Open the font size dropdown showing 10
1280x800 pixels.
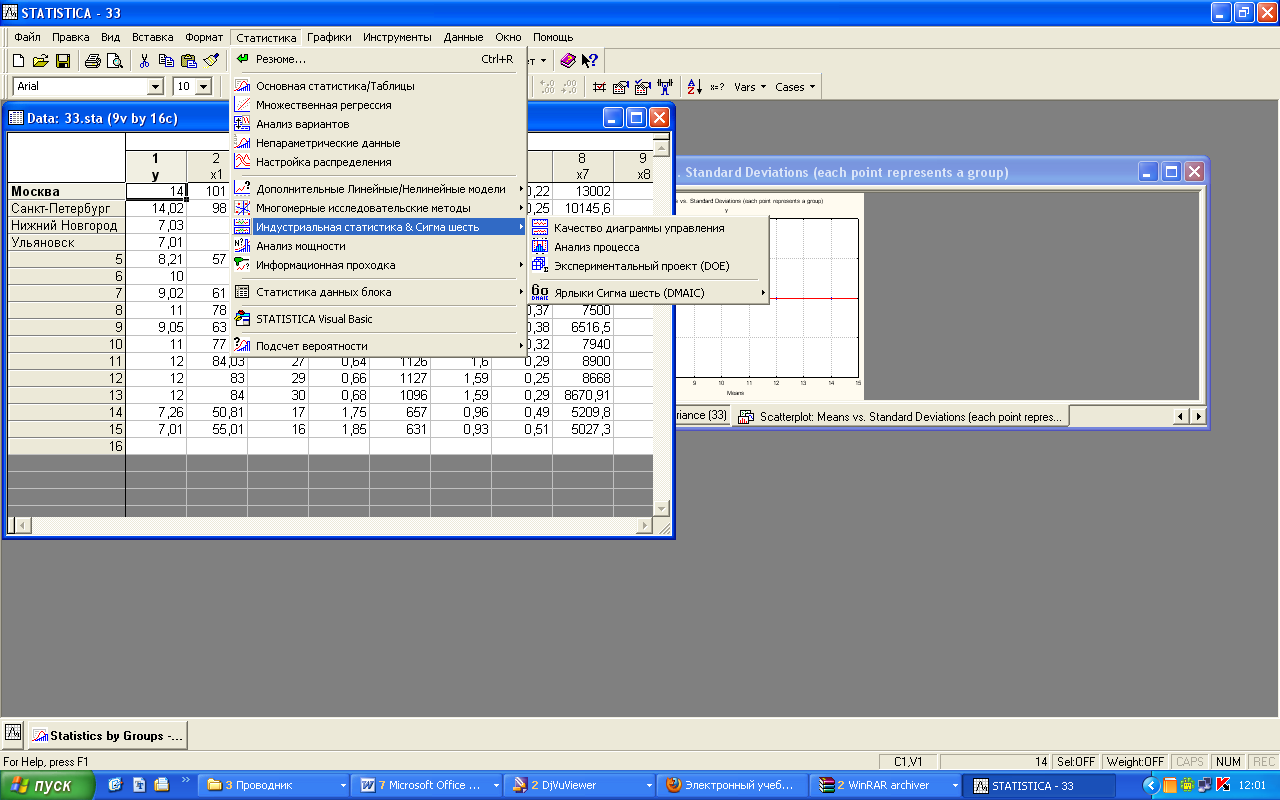(x=204, y=87)
